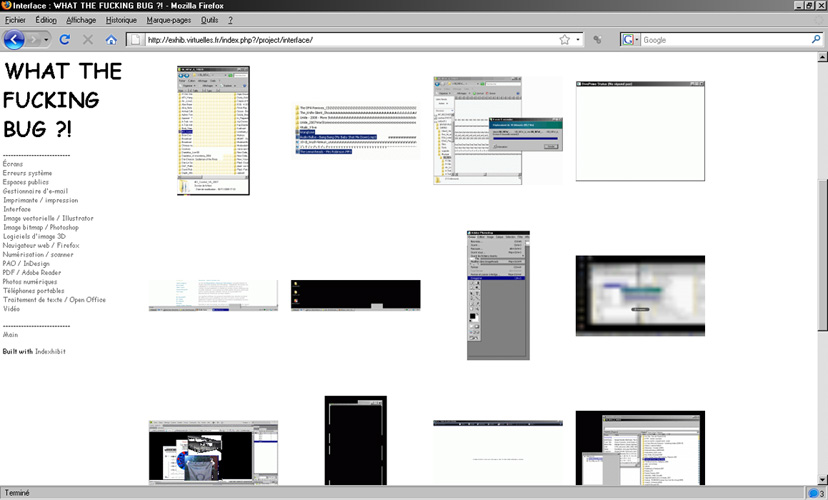Click in the Google search field
The image size is (828, 500).
coord(720,40)
